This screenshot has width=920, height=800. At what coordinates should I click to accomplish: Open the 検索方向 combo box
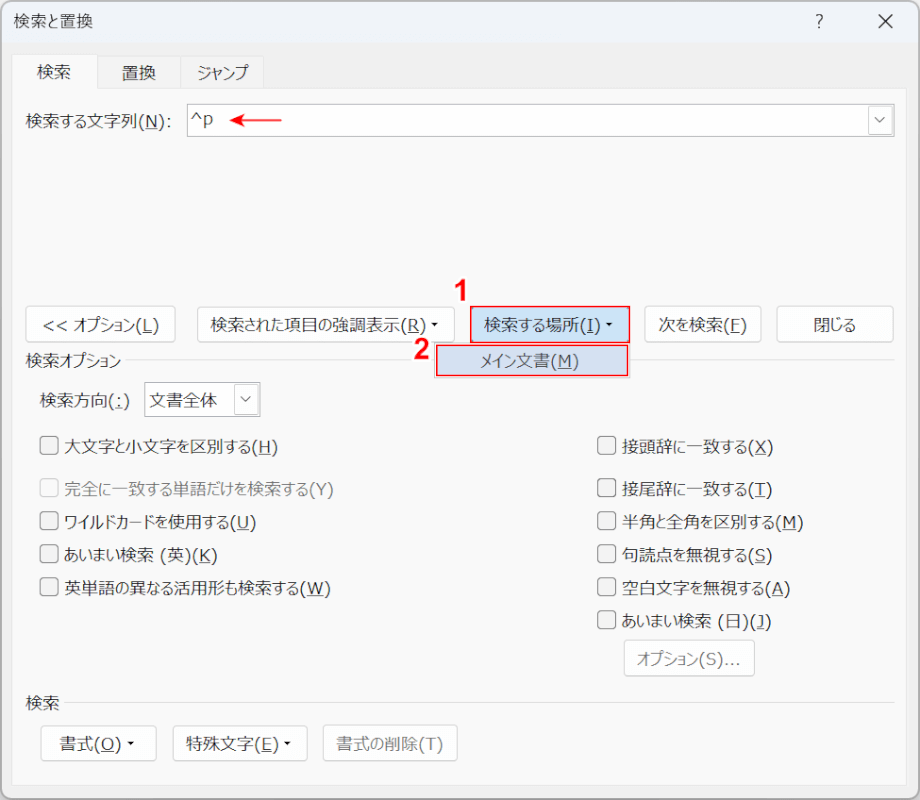coord(203,400)
